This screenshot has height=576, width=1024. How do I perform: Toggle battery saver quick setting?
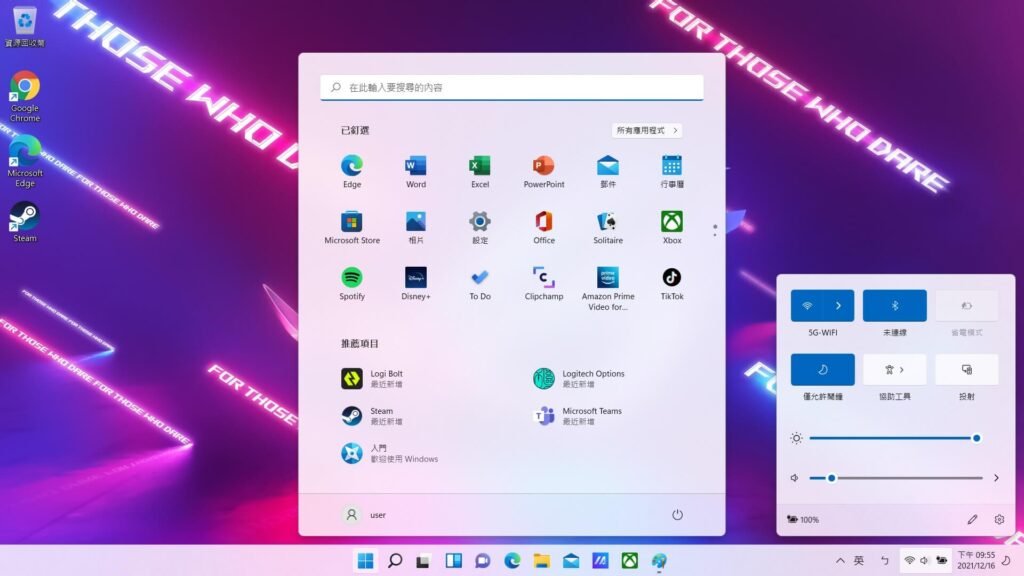967,306
